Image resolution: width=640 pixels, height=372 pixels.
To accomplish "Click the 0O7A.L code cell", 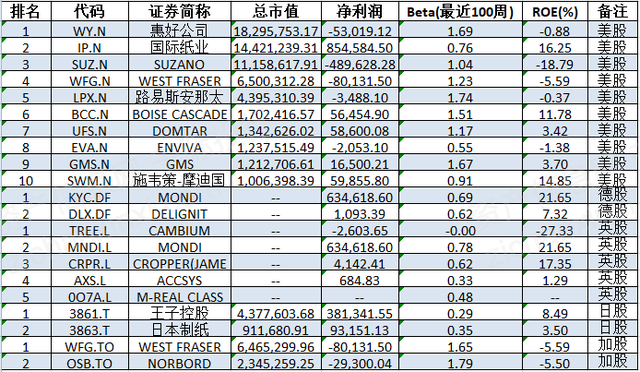I will click(x=90, y=297).
